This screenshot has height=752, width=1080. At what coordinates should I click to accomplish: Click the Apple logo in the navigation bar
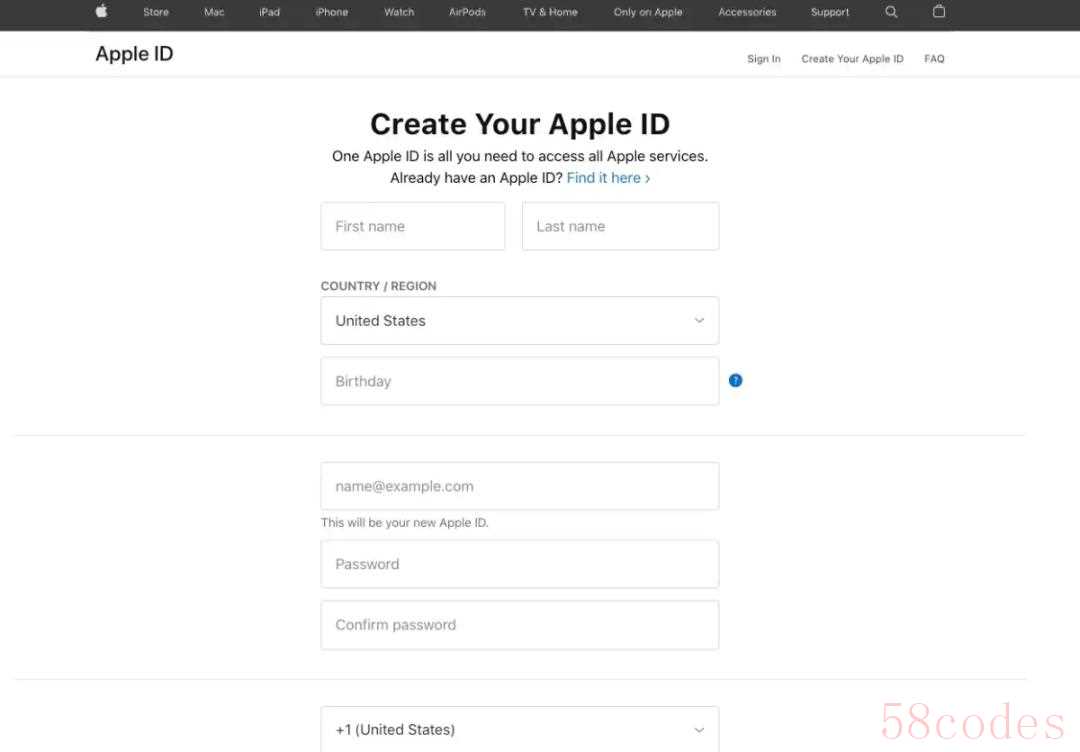(101, 11)
